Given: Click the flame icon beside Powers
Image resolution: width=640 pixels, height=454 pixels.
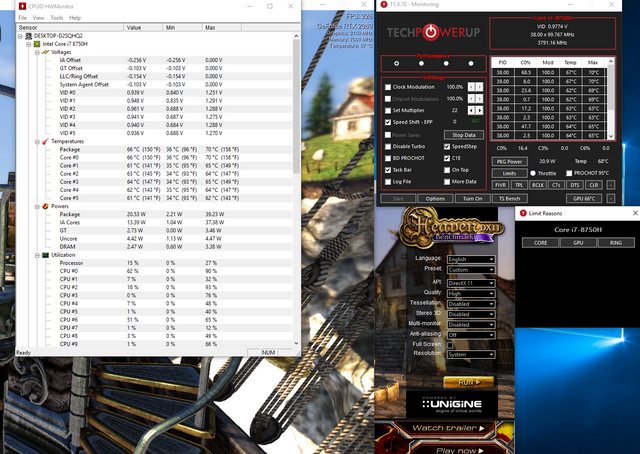Looking at the screenshot, I should pyautogui.click(x=45, y=206).
